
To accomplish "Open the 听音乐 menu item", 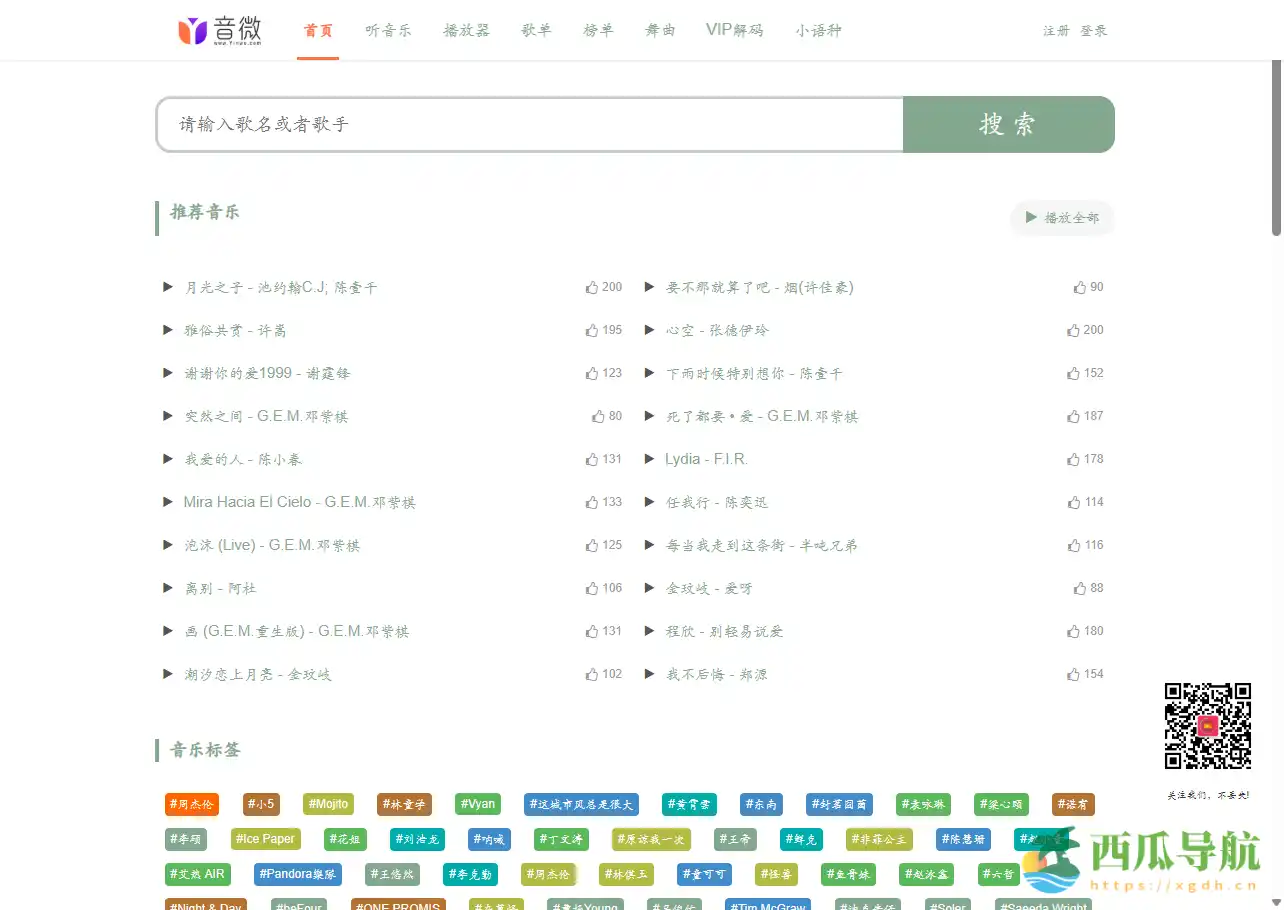I will pos(388,30).
